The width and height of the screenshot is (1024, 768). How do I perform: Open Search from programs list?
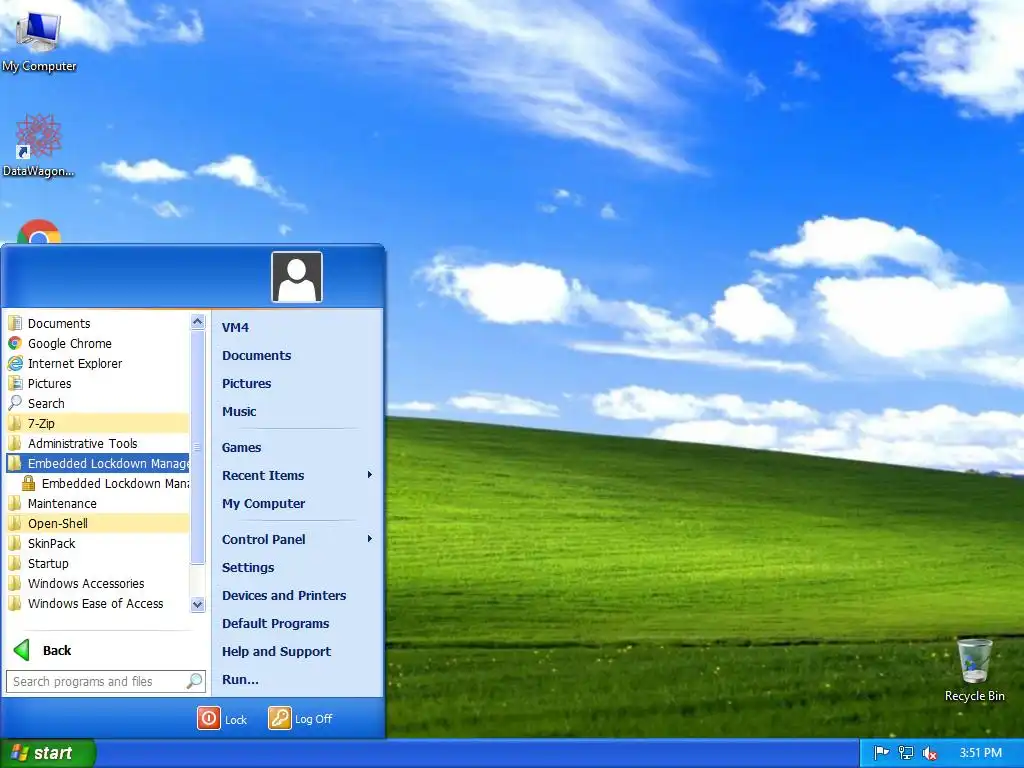[x=98, y=404]
